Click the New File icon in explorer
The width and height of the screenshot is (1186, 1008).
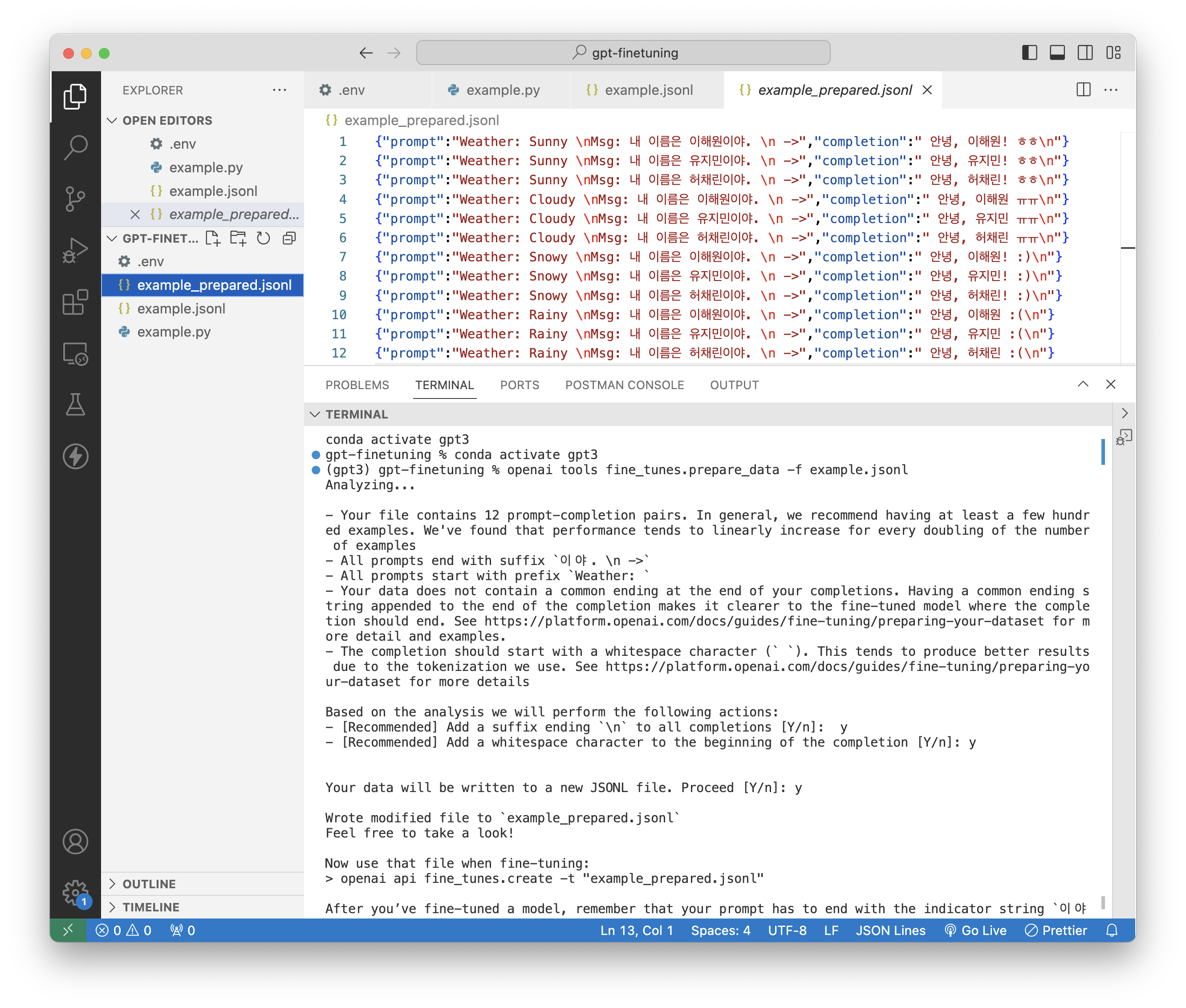coord(212,238)
